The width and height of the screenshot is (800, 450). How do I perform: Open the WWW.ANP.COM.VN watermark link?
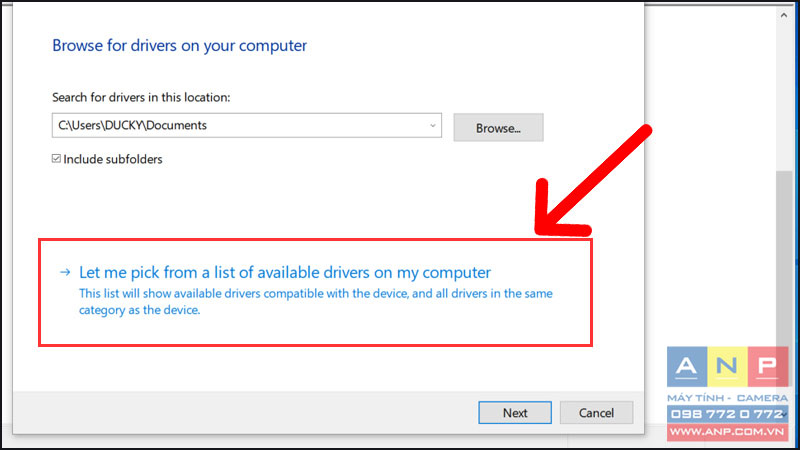pyautogui.click(x=727, y=432)
